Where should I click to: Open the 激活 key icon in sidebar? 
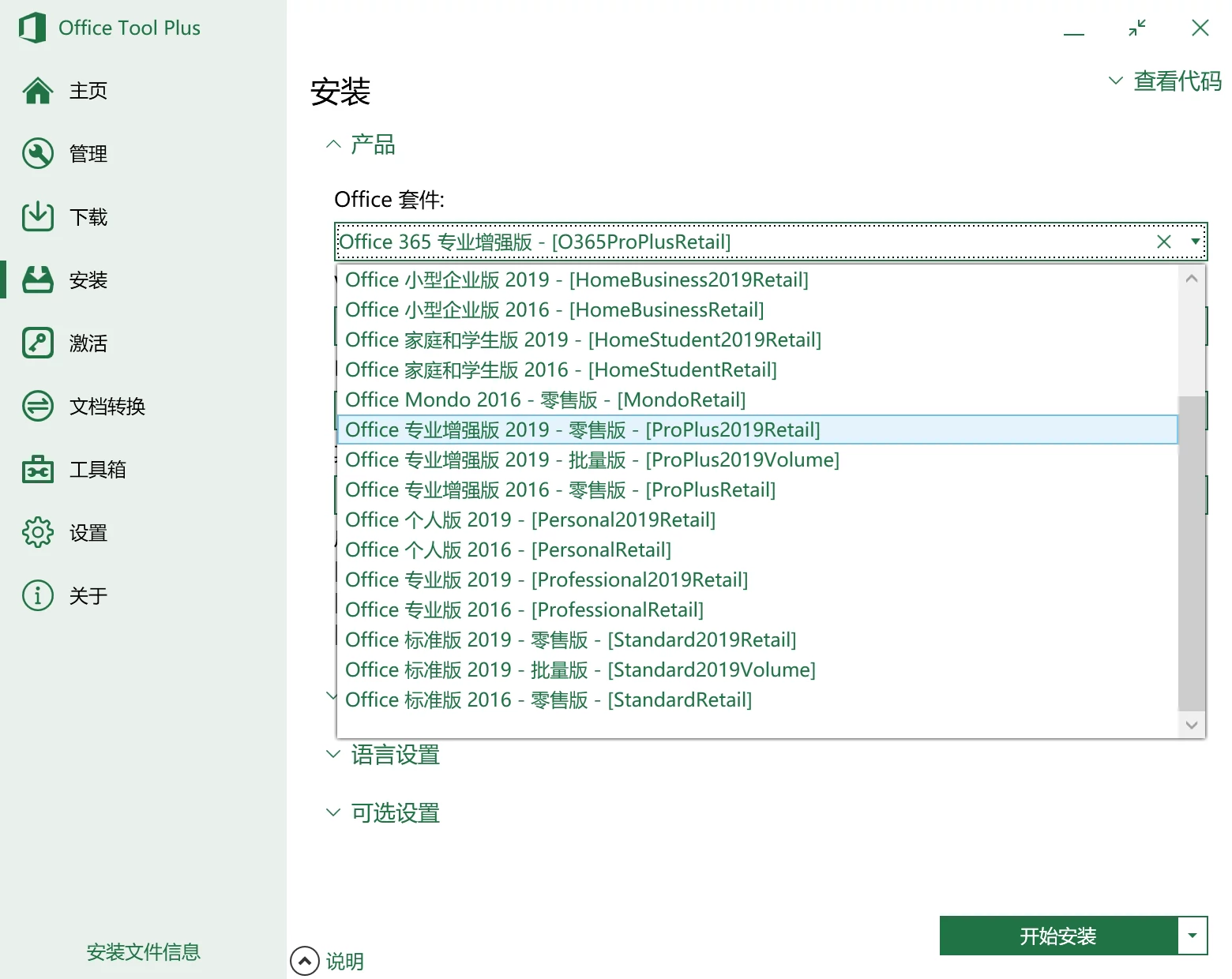(38, 343)
